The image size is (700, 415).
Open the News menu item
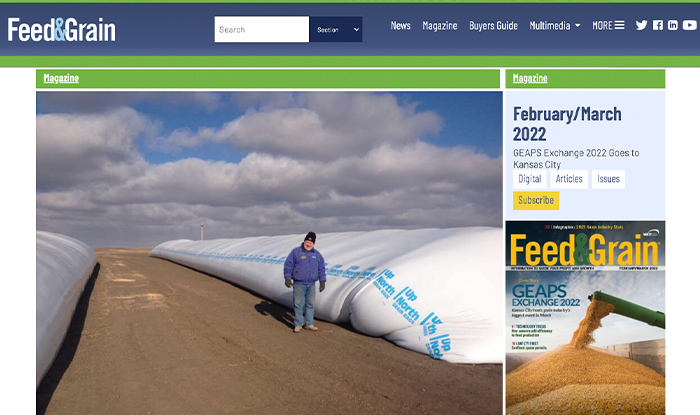click(400, 26)
